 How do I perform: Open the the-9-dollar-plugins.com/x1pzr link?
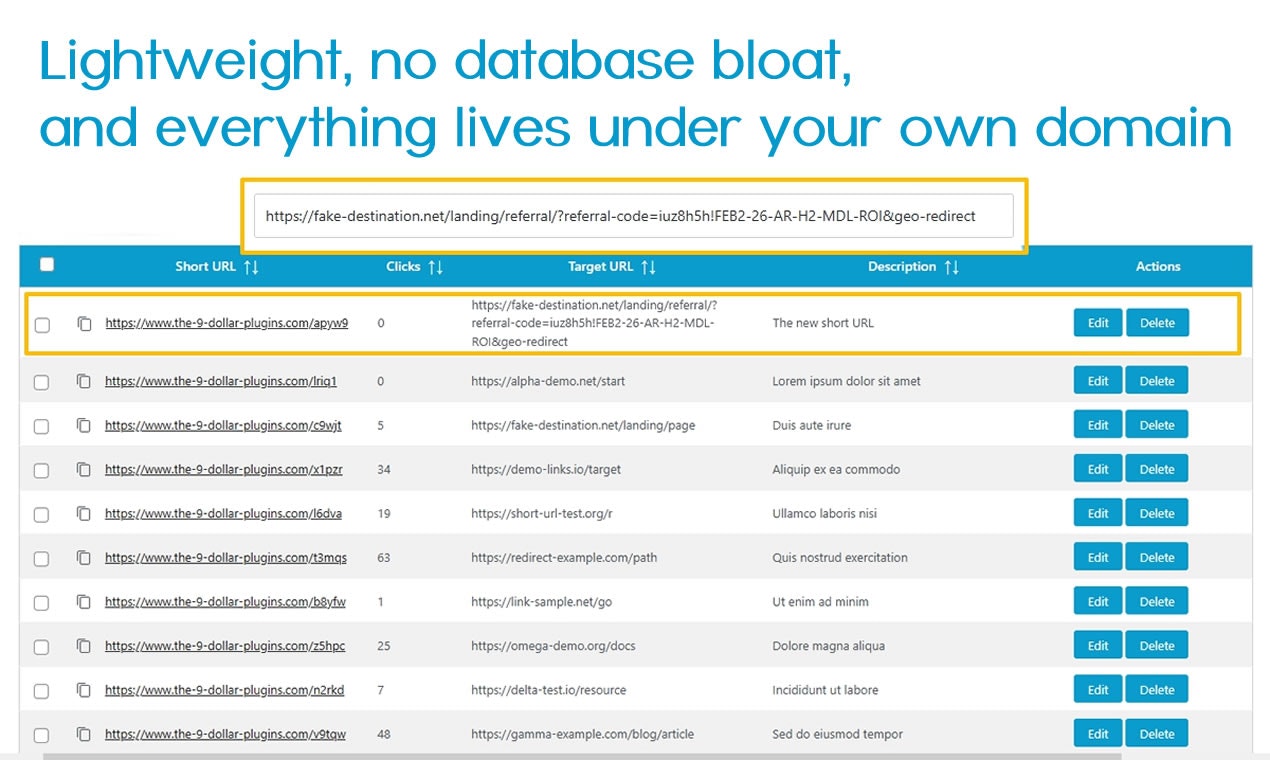[x=224, y=469]
